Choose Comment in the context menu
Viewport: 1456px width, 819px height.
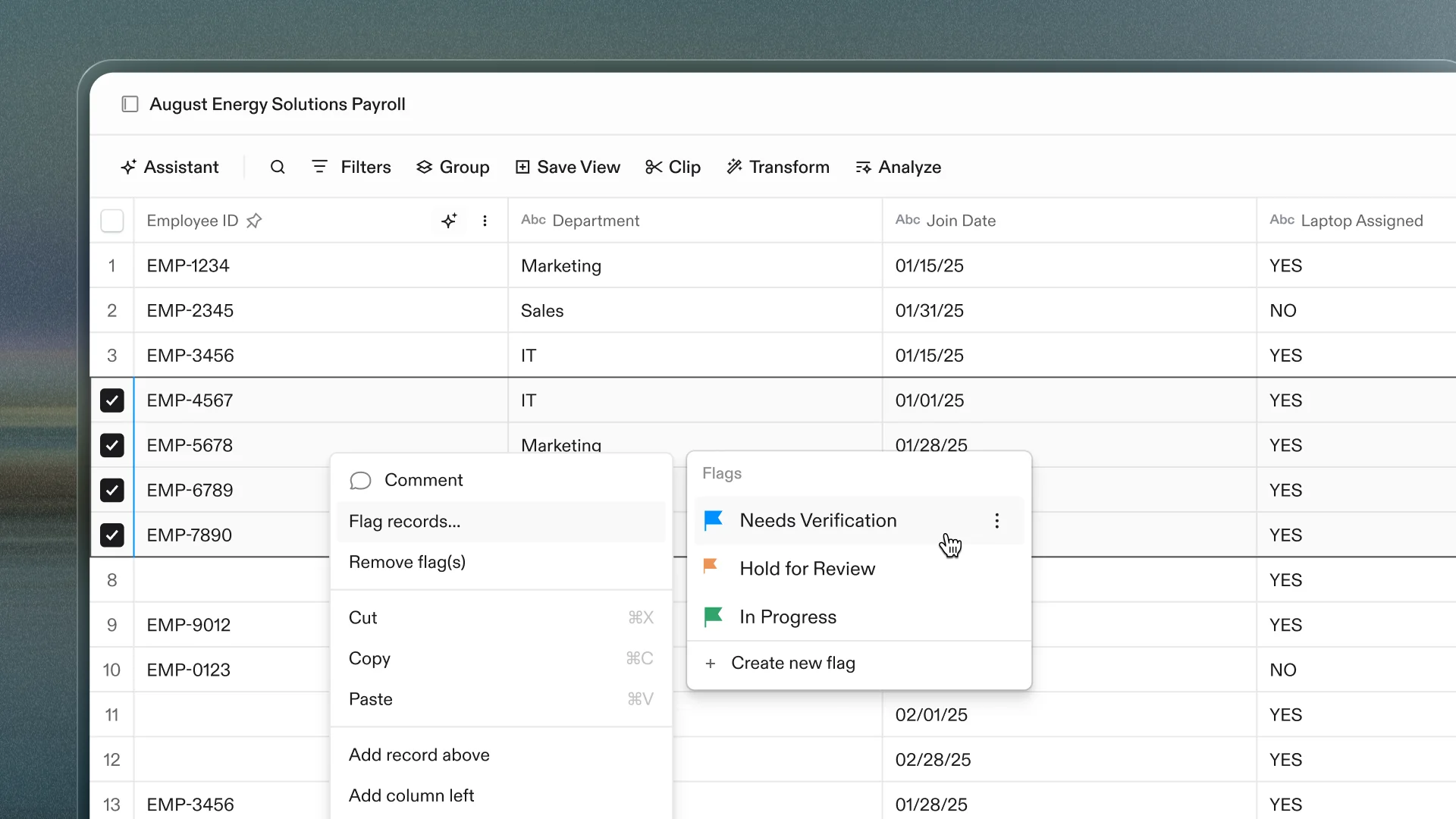[423, 480]
